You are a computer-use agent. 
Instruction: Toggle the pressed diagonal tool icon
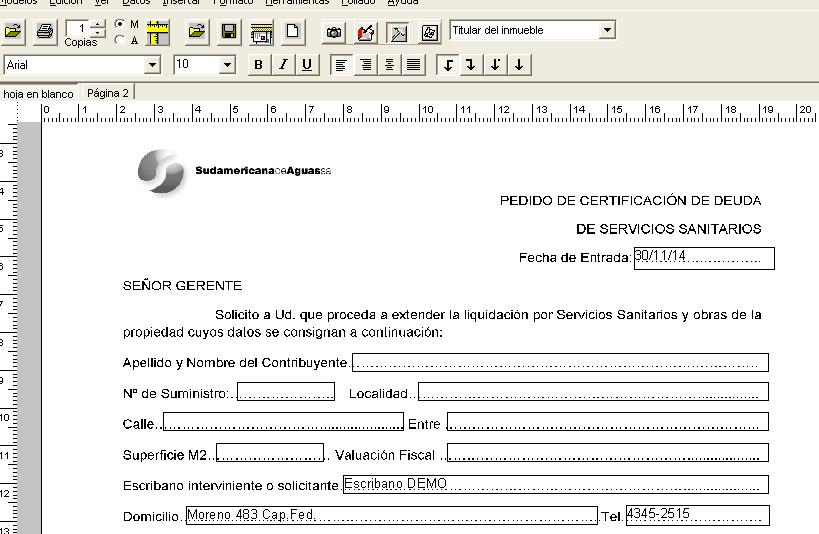click(399, 33)
